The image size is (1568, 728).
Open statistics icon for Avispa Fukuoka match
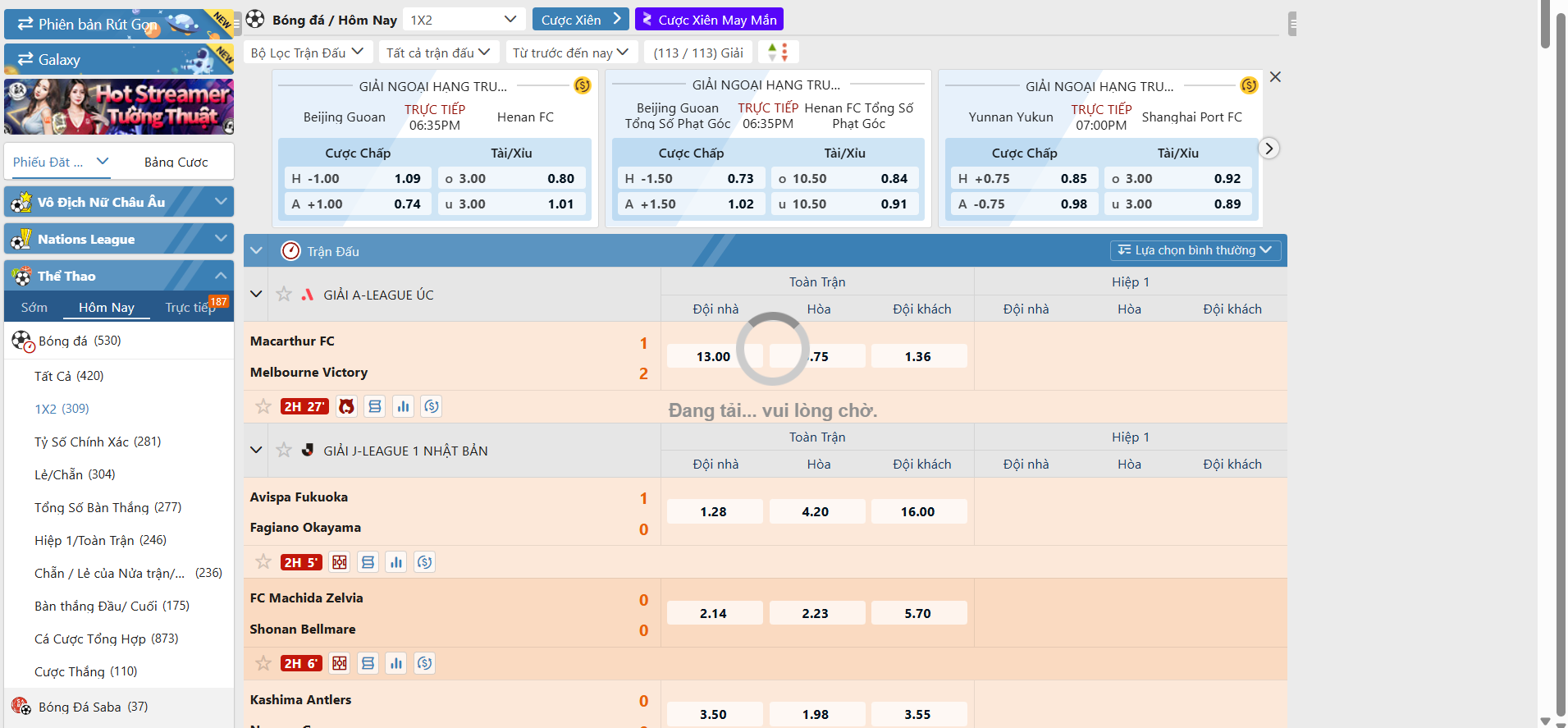[x=396, y=562]
